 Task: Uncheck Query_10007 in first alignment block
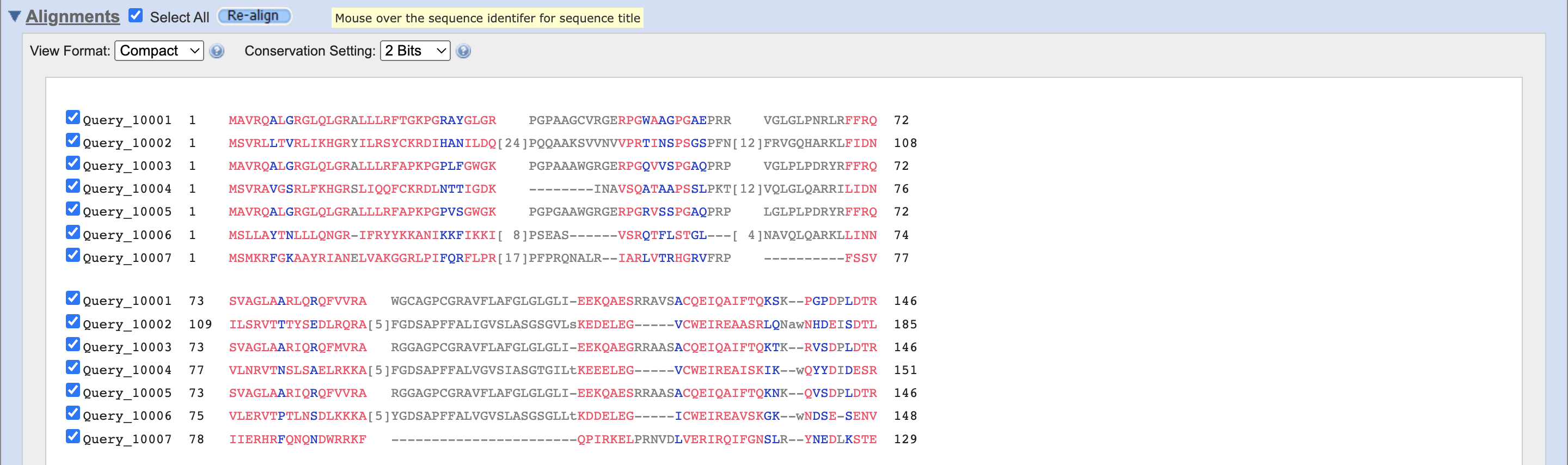pyautogui.click(x=73, y=255)
